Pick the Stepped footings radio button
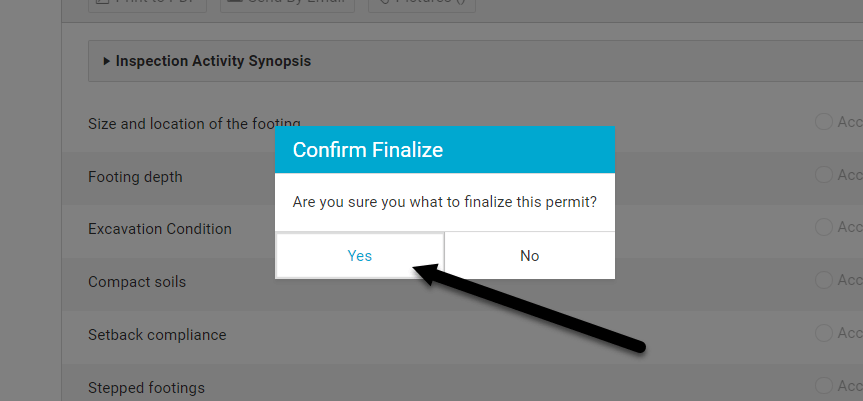The width and height of the screenshot is (863, 401). [823, 385]
